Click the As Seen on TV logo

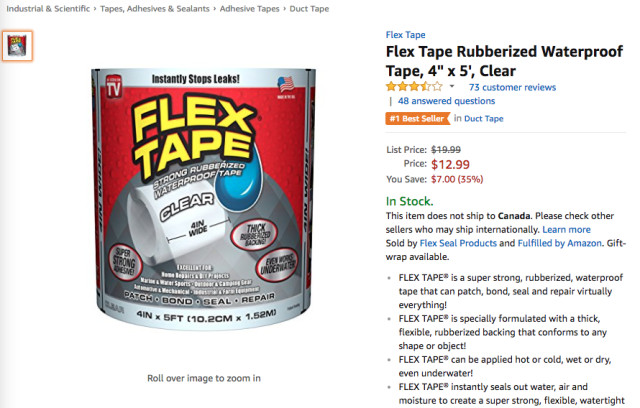point(113,86)
